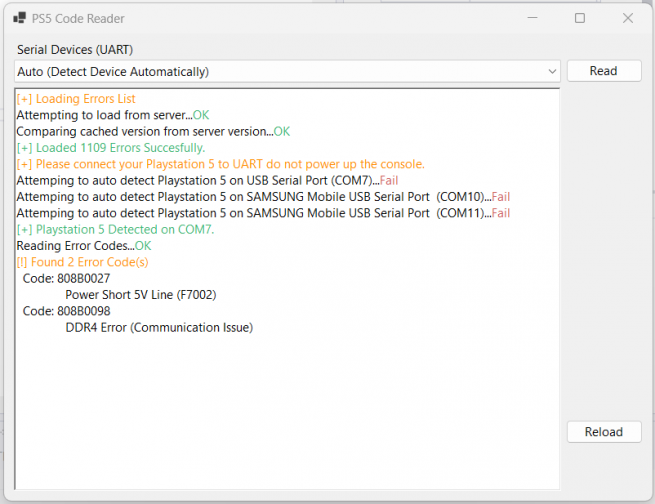Screen dimensions: 655x504
Task: Click the Serial Devices (UART) label
Action: (x=75, y=49)
